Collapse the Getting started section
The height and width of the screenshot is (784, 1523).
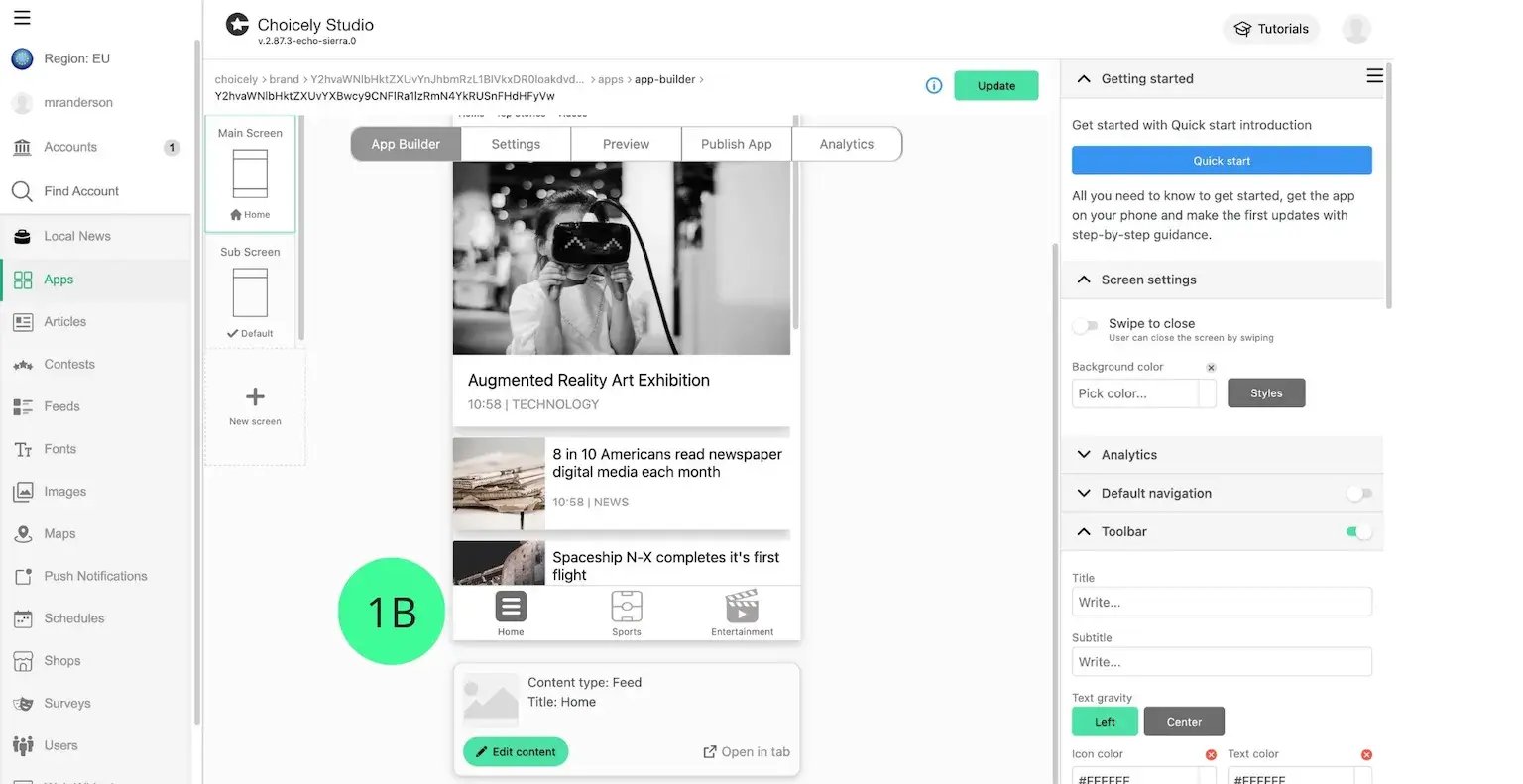coord(1084,79)
